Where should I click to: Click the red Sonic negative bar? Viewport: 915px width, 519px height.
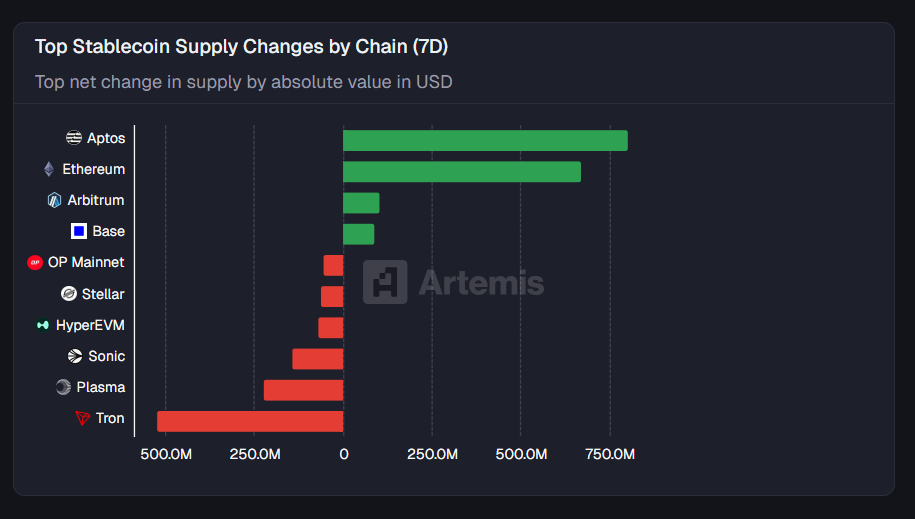click(x=318, y=359)
